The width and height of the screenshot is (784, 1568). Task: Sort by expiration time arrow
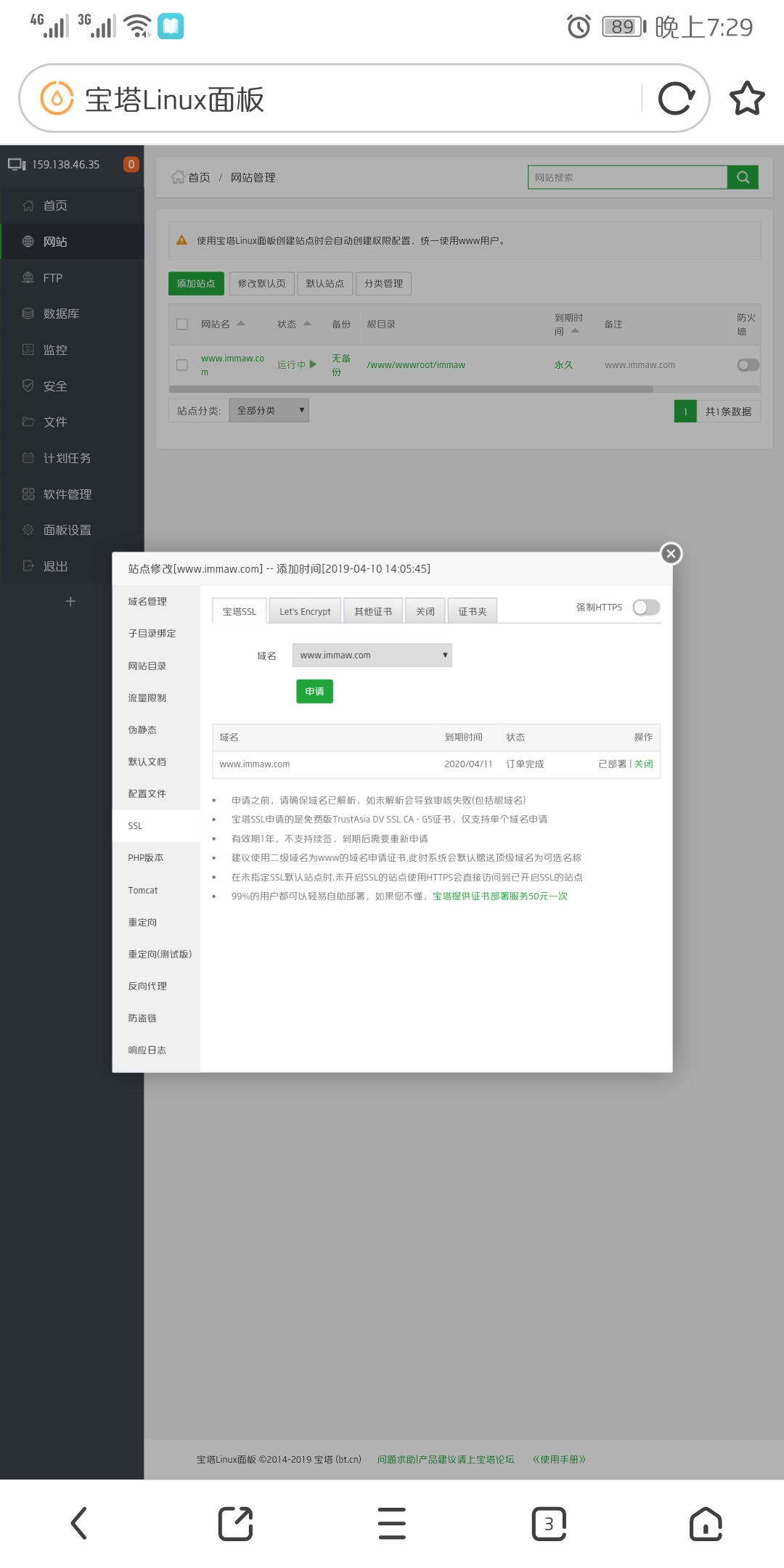[x=575, y=331]
